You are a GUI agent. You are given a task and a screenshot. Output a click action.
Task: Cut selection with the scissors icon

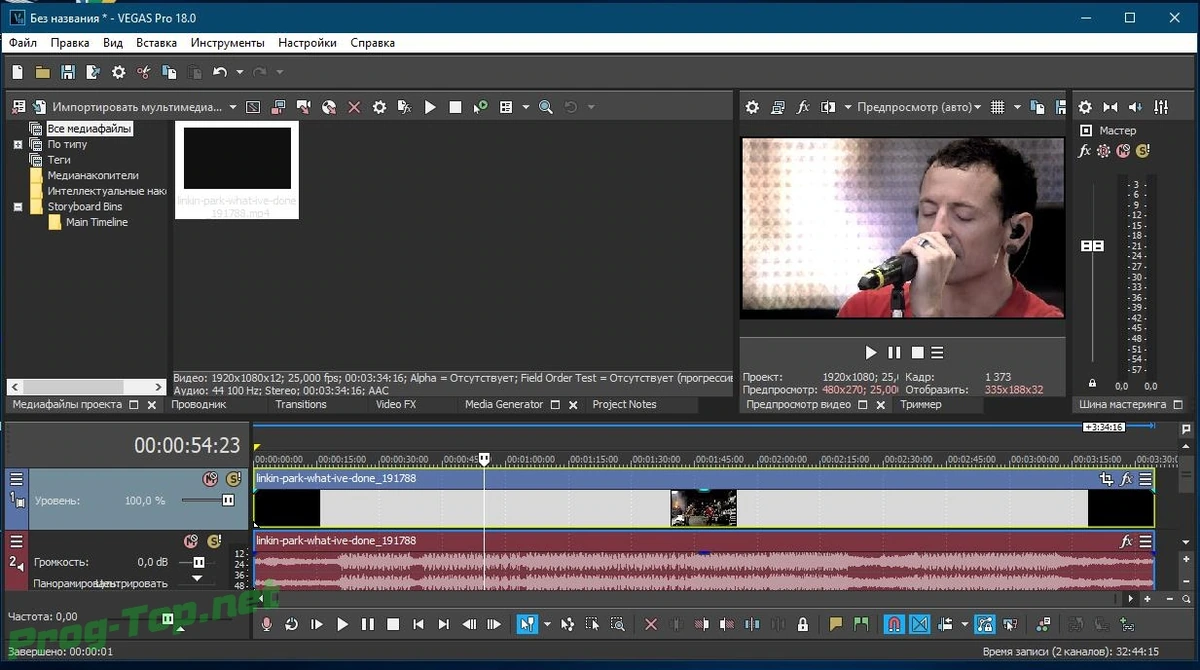[x=144, y=72]
